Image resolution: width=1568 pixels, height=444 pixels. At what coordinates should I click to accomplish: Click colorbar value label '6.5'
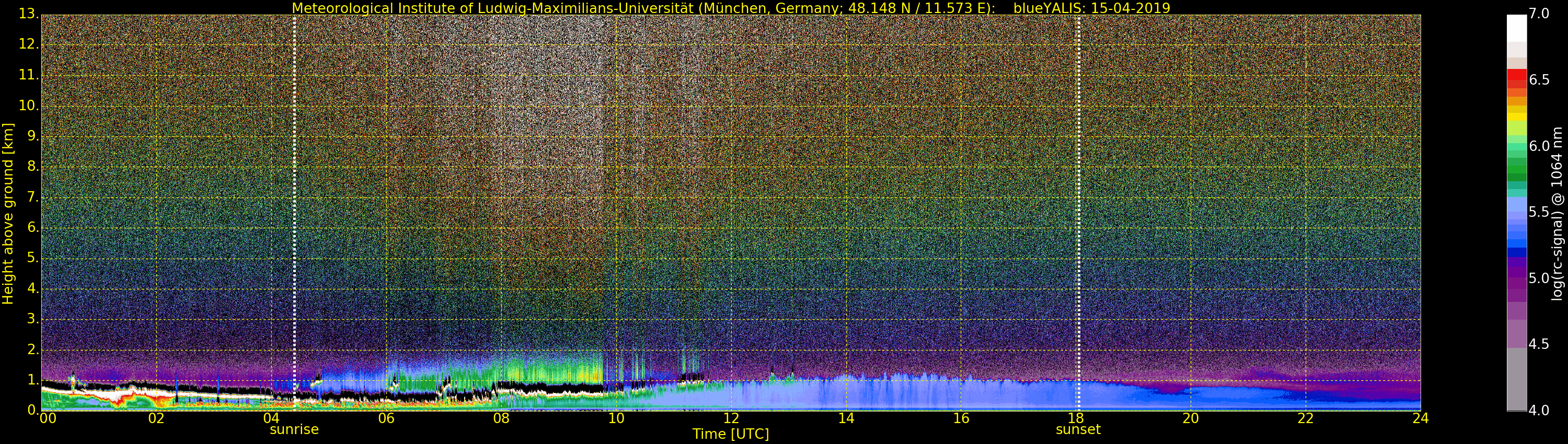[x=1539, y=80]
